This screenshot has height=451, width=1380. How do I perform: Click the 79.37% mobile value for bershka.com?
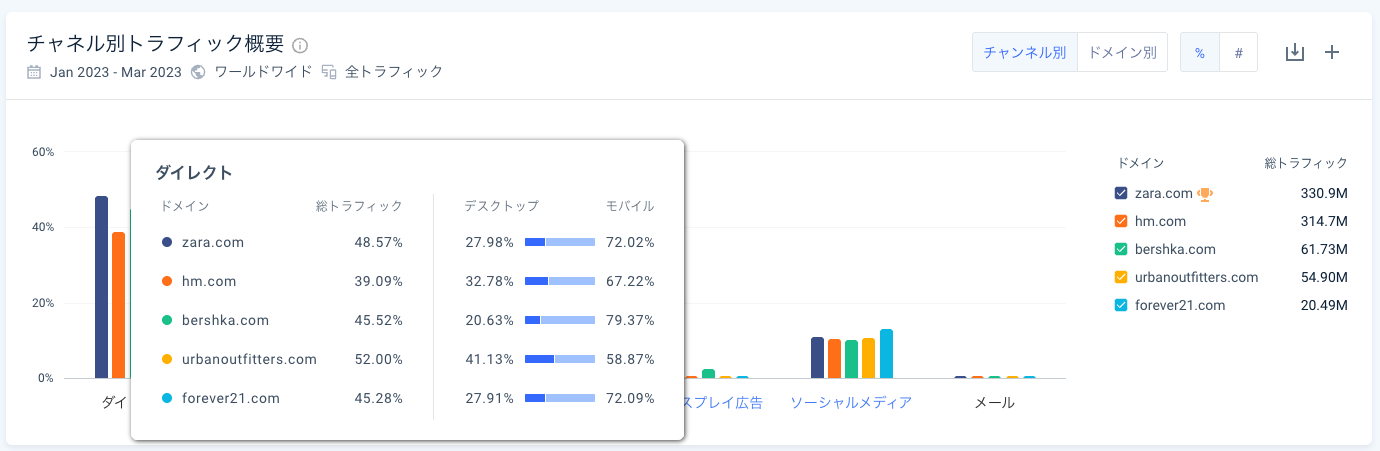tap(630, 320)
